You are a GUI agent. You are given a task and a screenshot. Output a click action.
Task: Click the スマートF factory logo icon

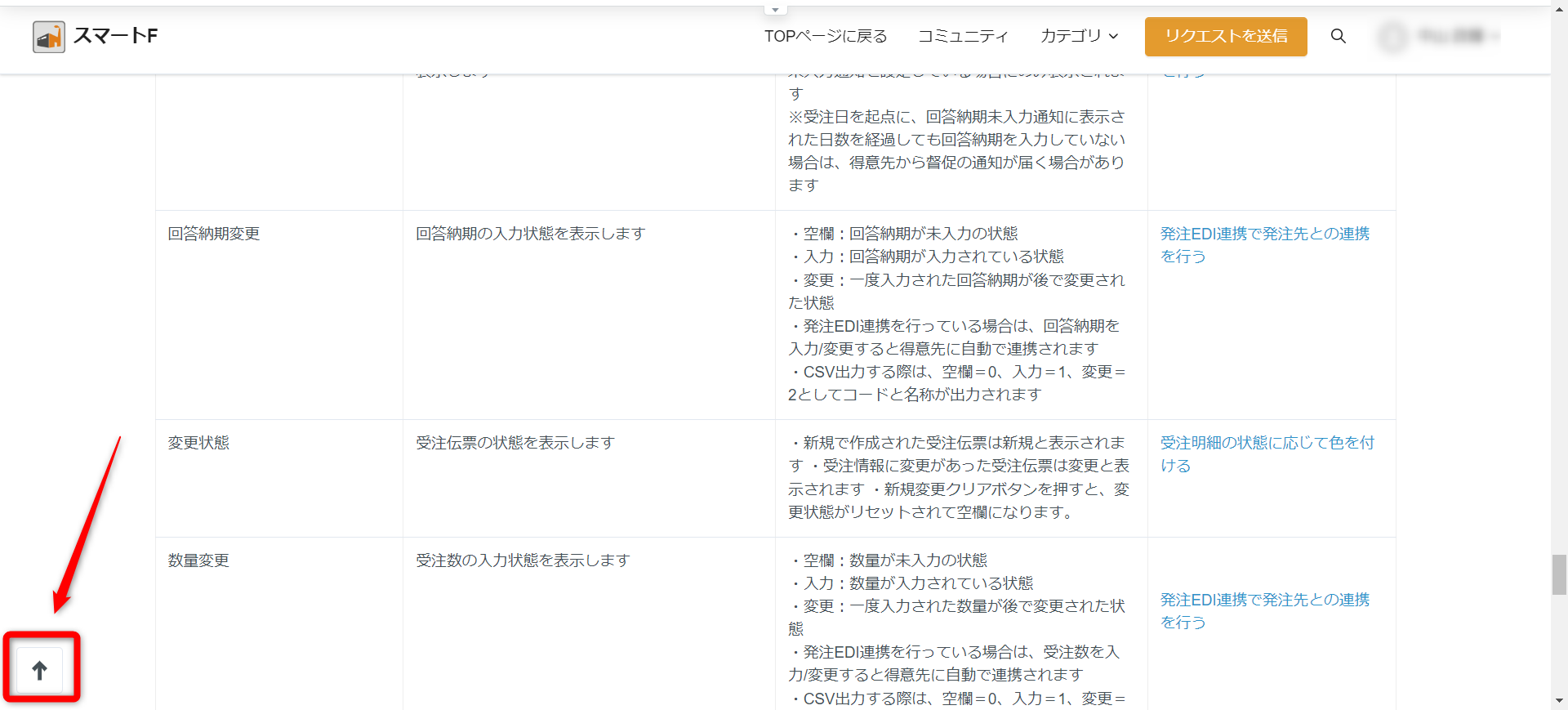49,37
